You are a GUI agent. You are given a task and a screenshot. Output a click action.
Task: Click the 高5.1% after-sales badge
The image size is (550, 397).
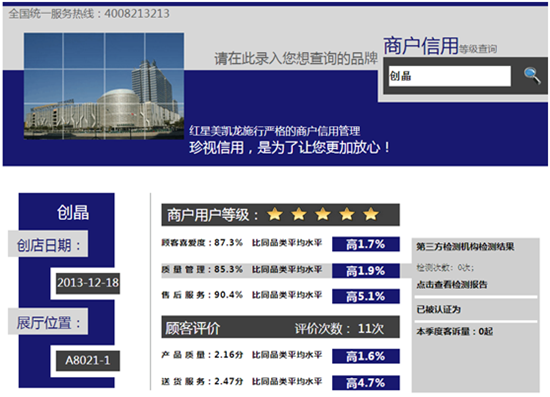click(366, 296)
